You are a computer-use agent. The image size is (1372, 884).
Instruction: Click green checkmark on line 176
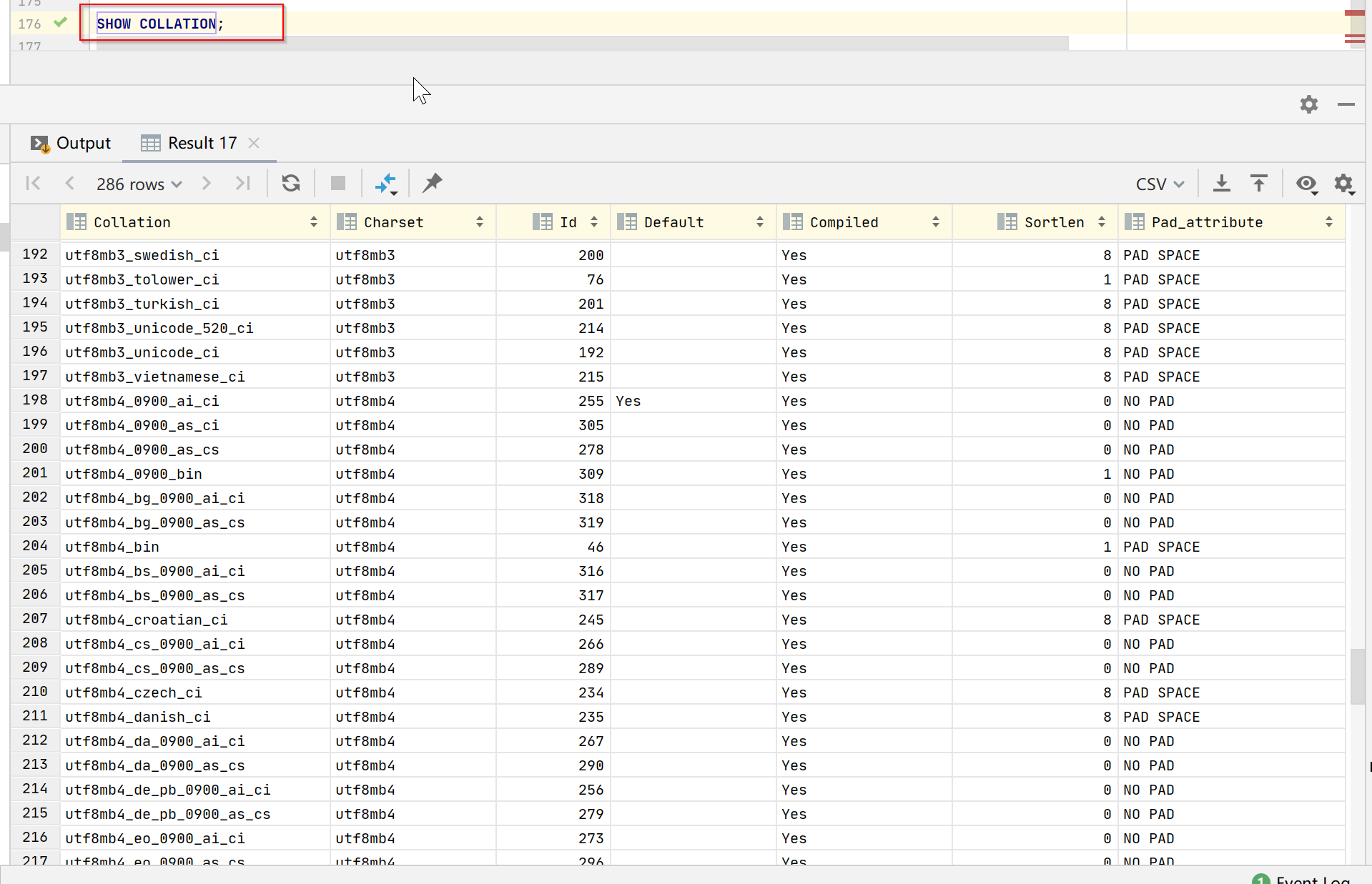click(x=61, y=23)
